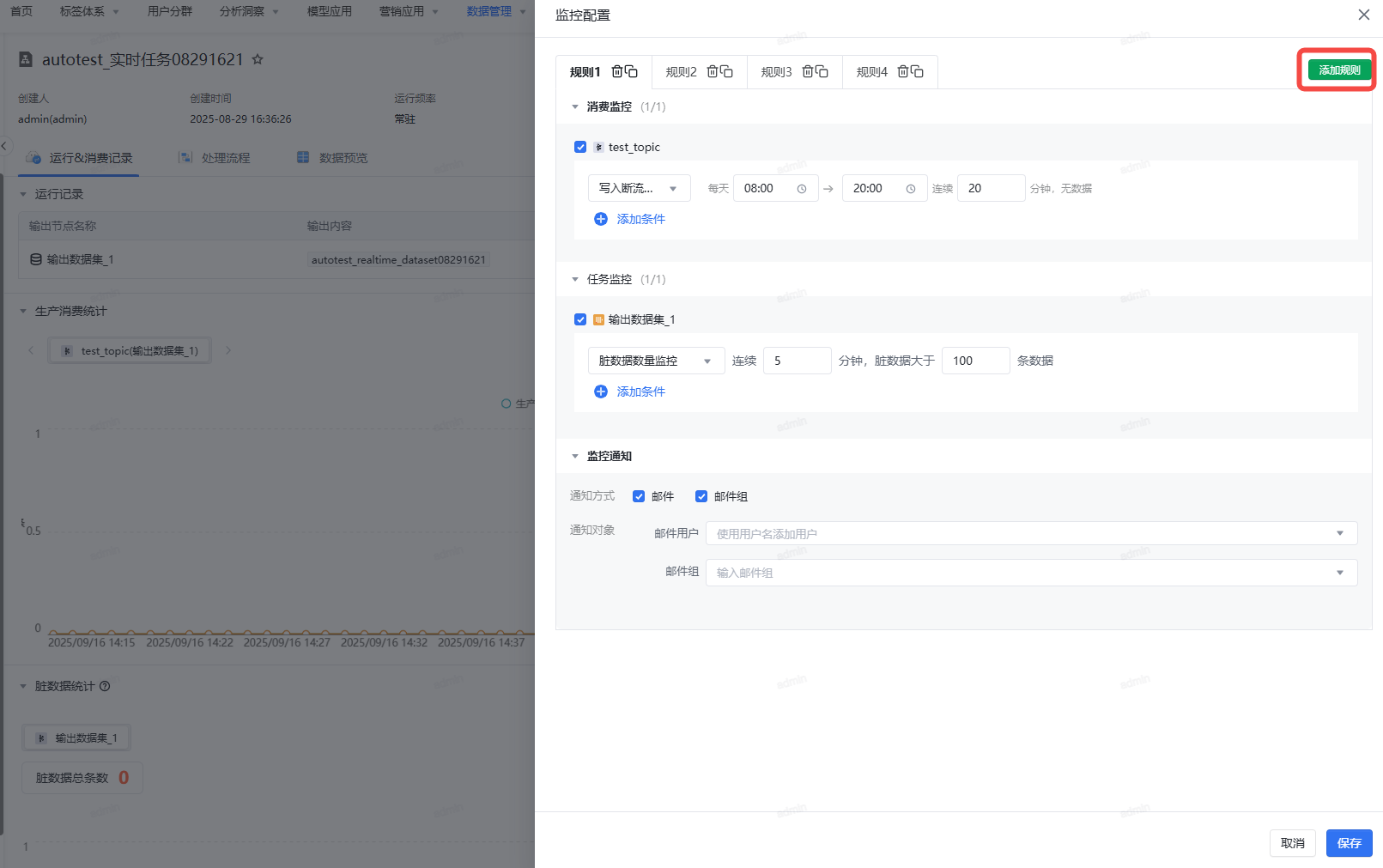The height and width of the screenshot is (868, 1383).
Task: Click 添加条件 under the 输出数据集_1 rule
Action: coord(630,392)
